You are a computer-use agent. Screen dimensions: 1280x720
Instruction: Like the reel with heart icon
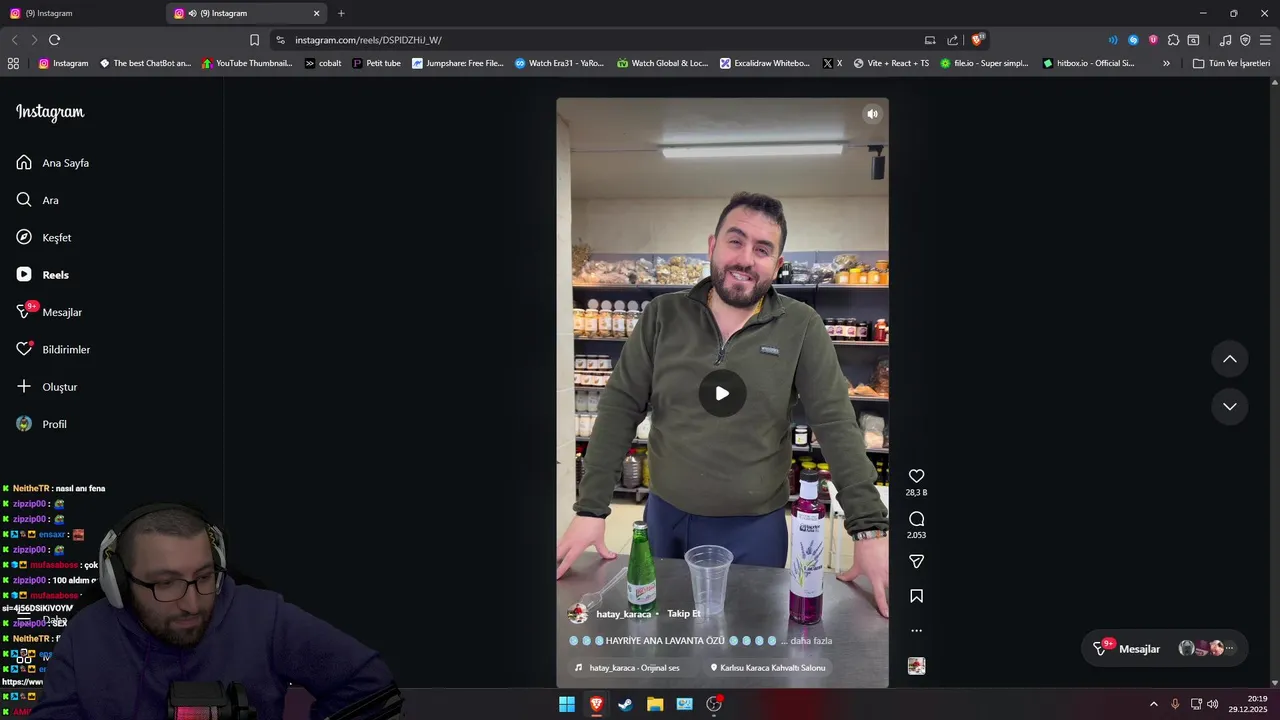click(x=916, y=476)
